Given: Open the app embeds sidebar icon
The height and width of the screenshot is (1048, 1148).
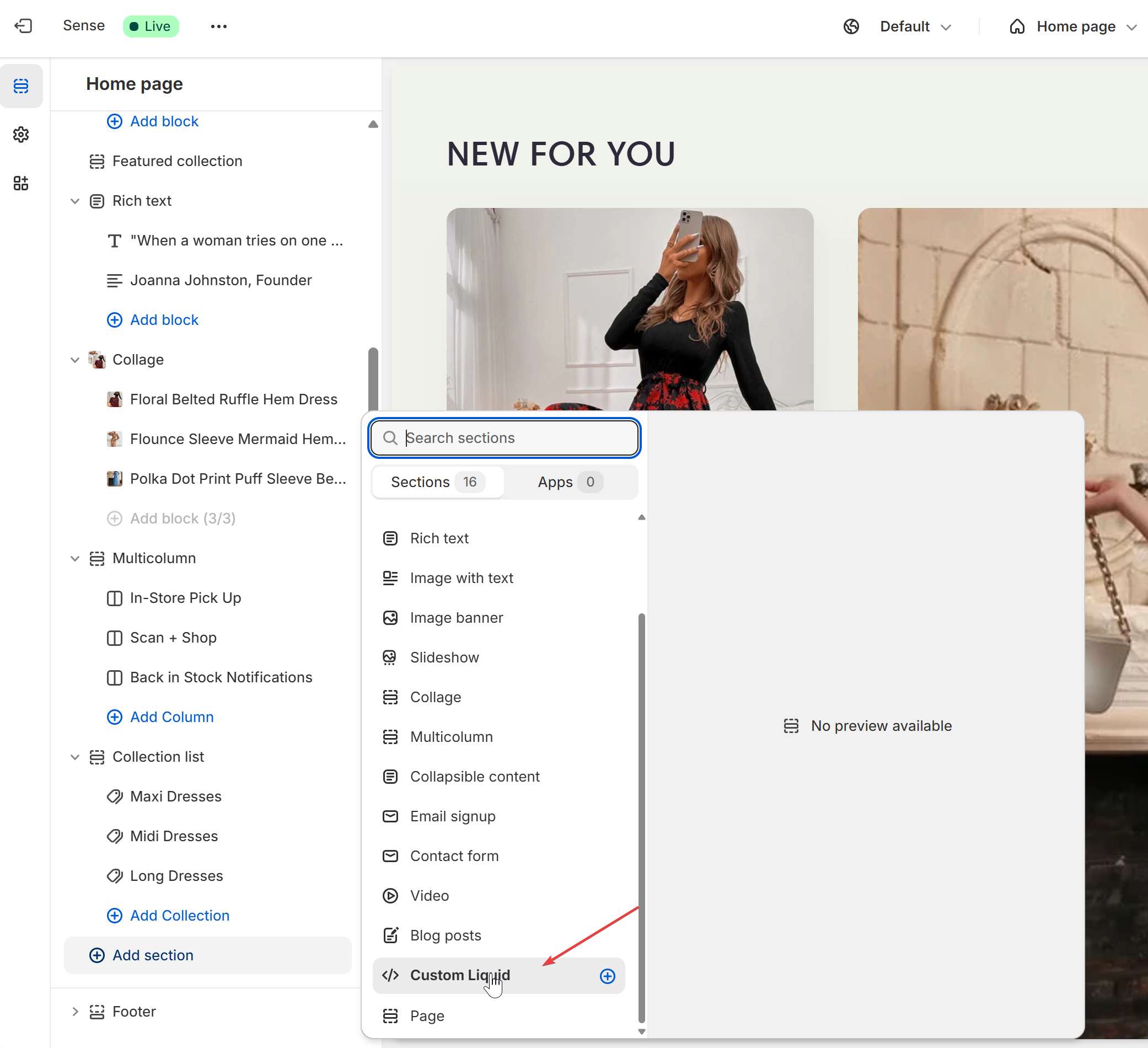Looking at the screenshot, I should [21, 183].
